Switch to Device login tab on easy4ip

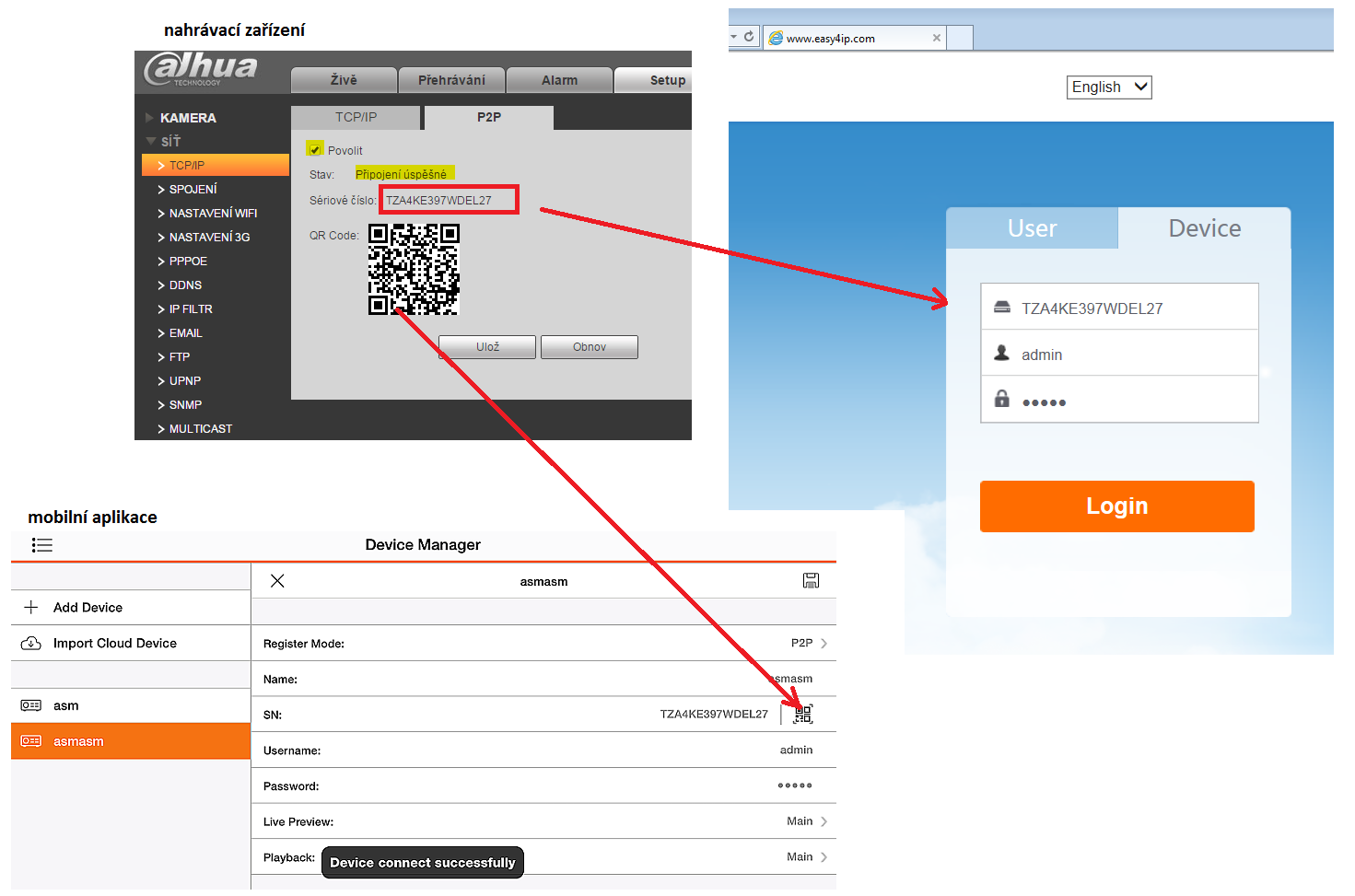tap(1205, 228)
